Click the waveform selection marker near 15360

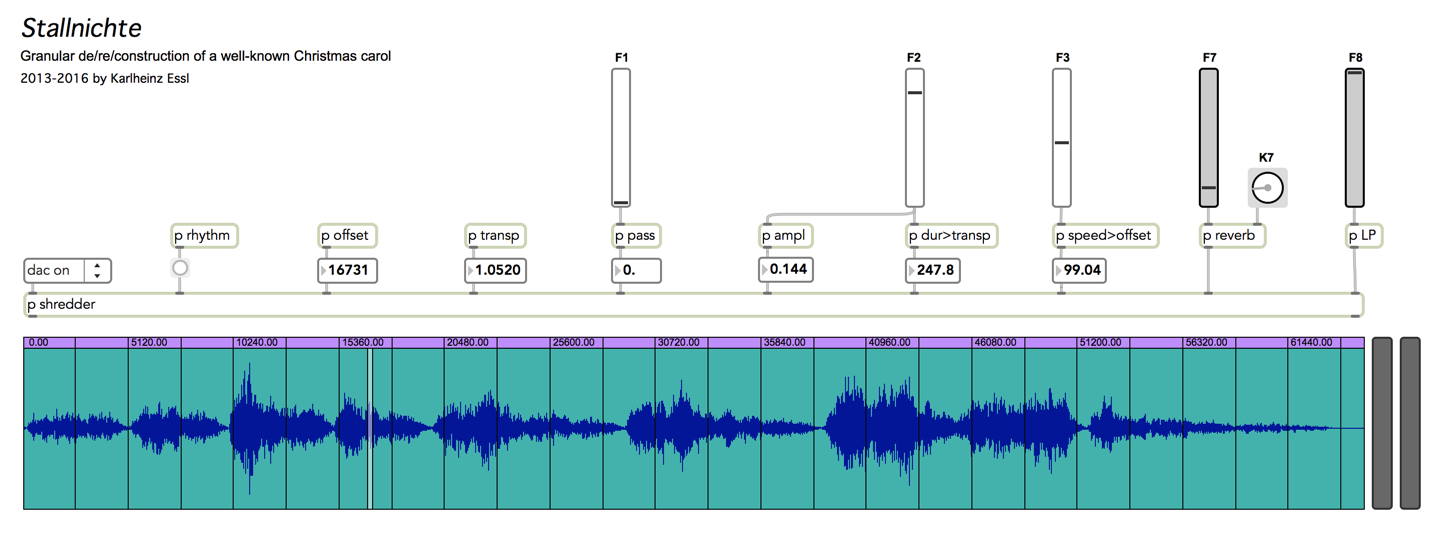pyautogui.click(x=370, y=428)
